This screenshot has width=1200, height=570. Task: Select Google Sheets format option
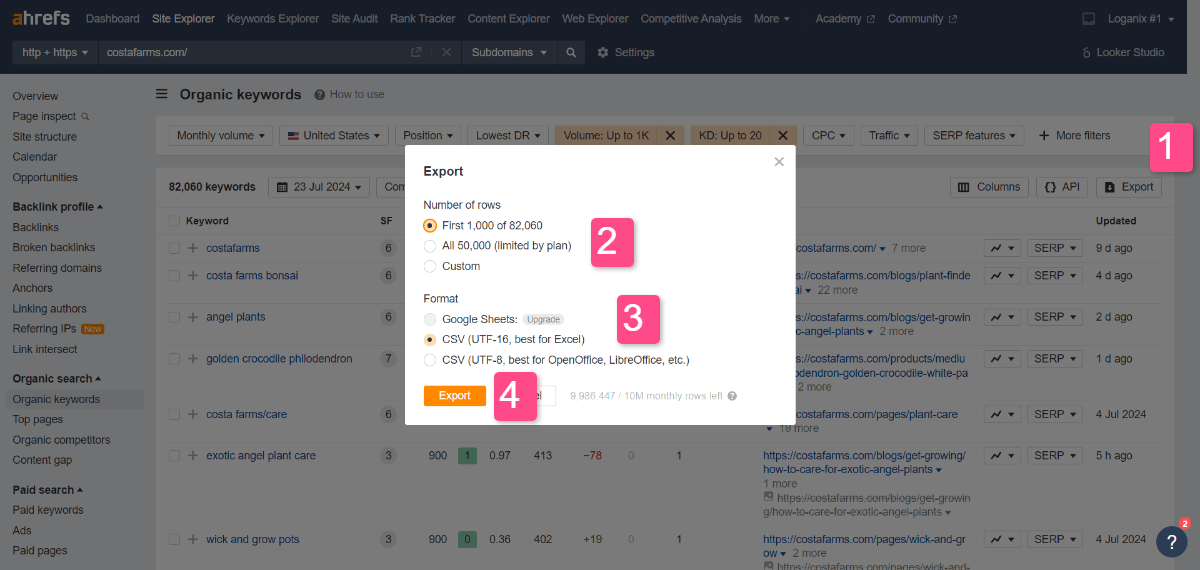pos(430,319)
